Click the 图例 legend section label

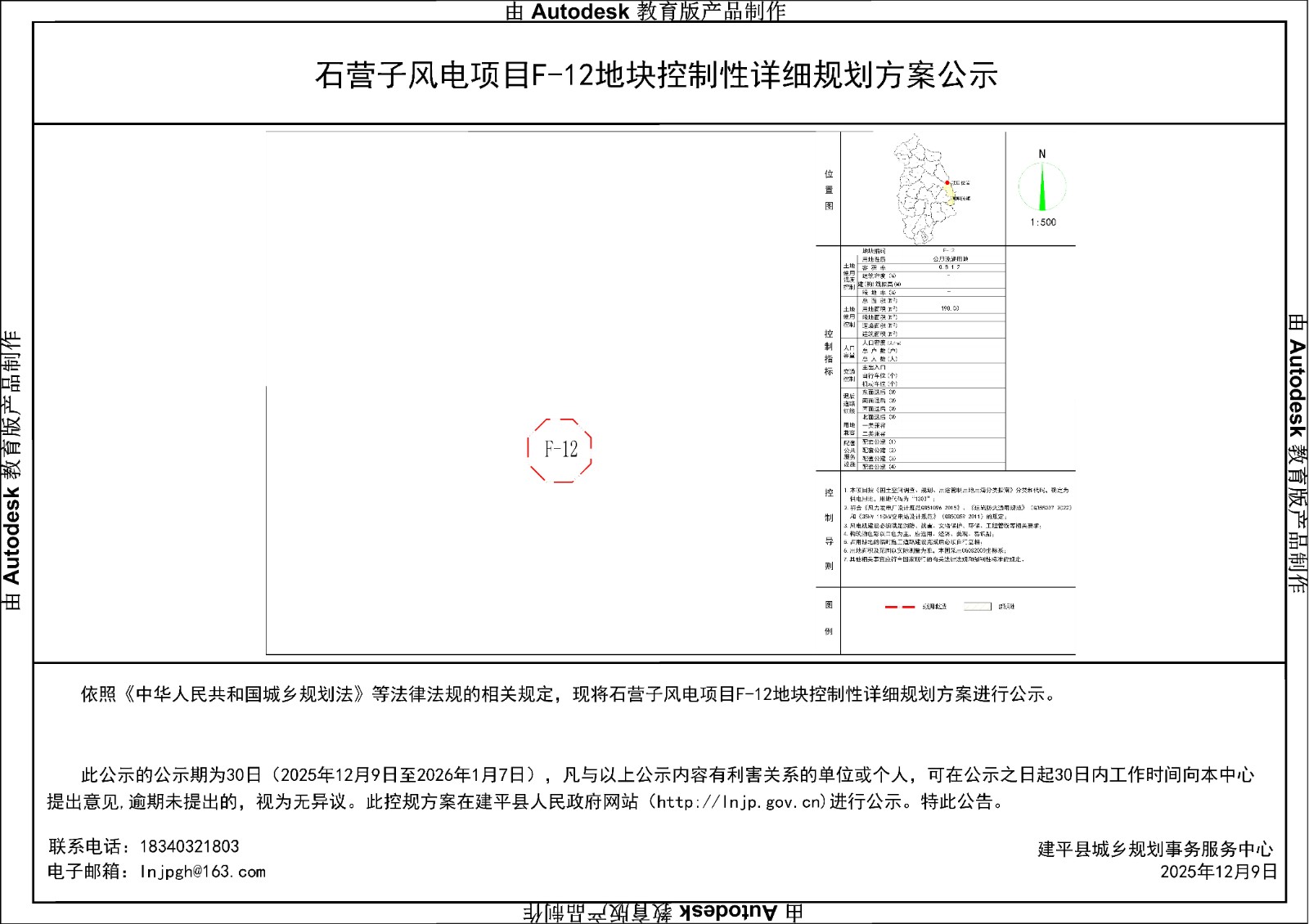829,617
